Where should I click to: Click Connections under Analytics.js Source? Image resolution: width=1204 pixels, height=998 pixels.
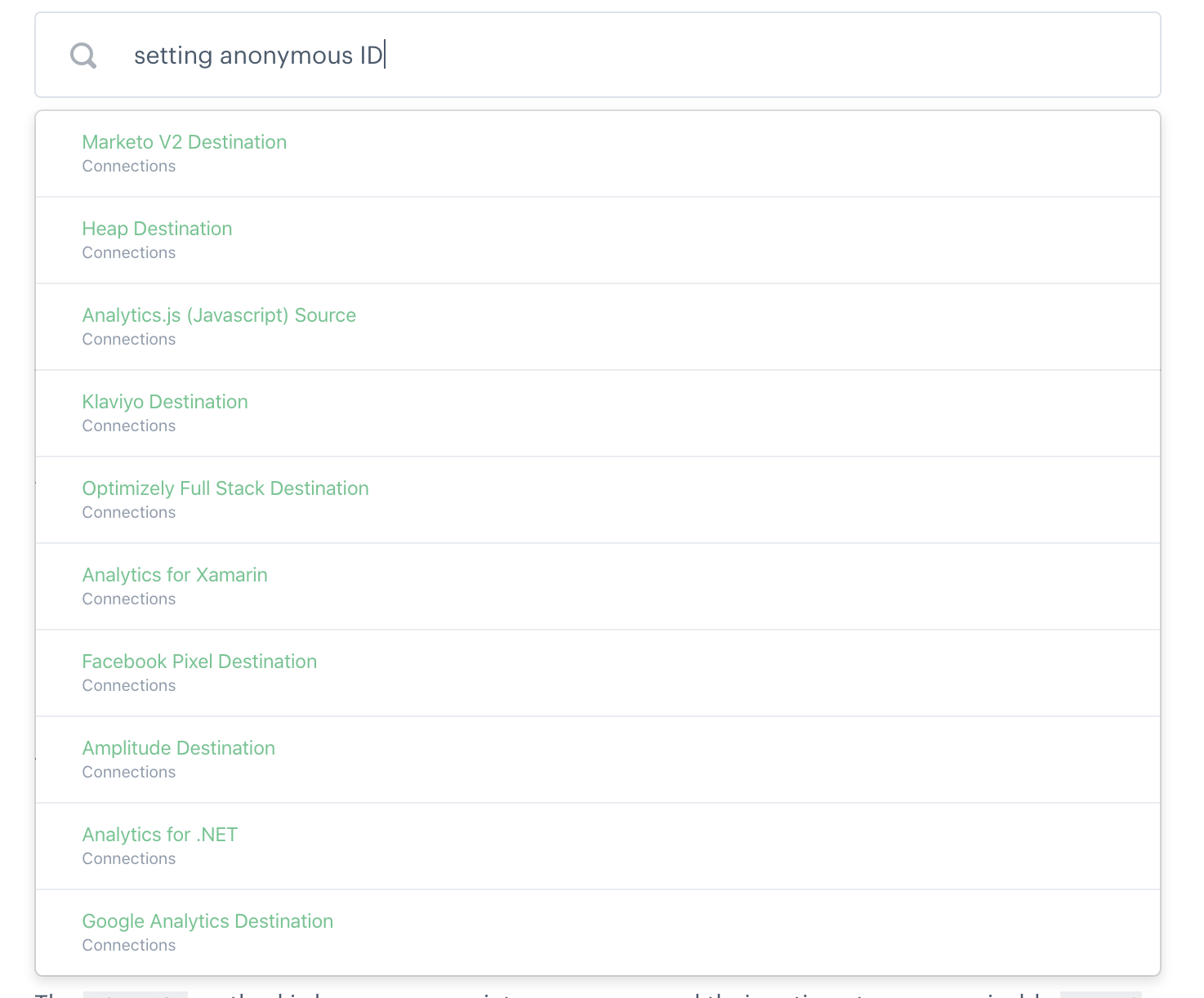tap(128, 339)
